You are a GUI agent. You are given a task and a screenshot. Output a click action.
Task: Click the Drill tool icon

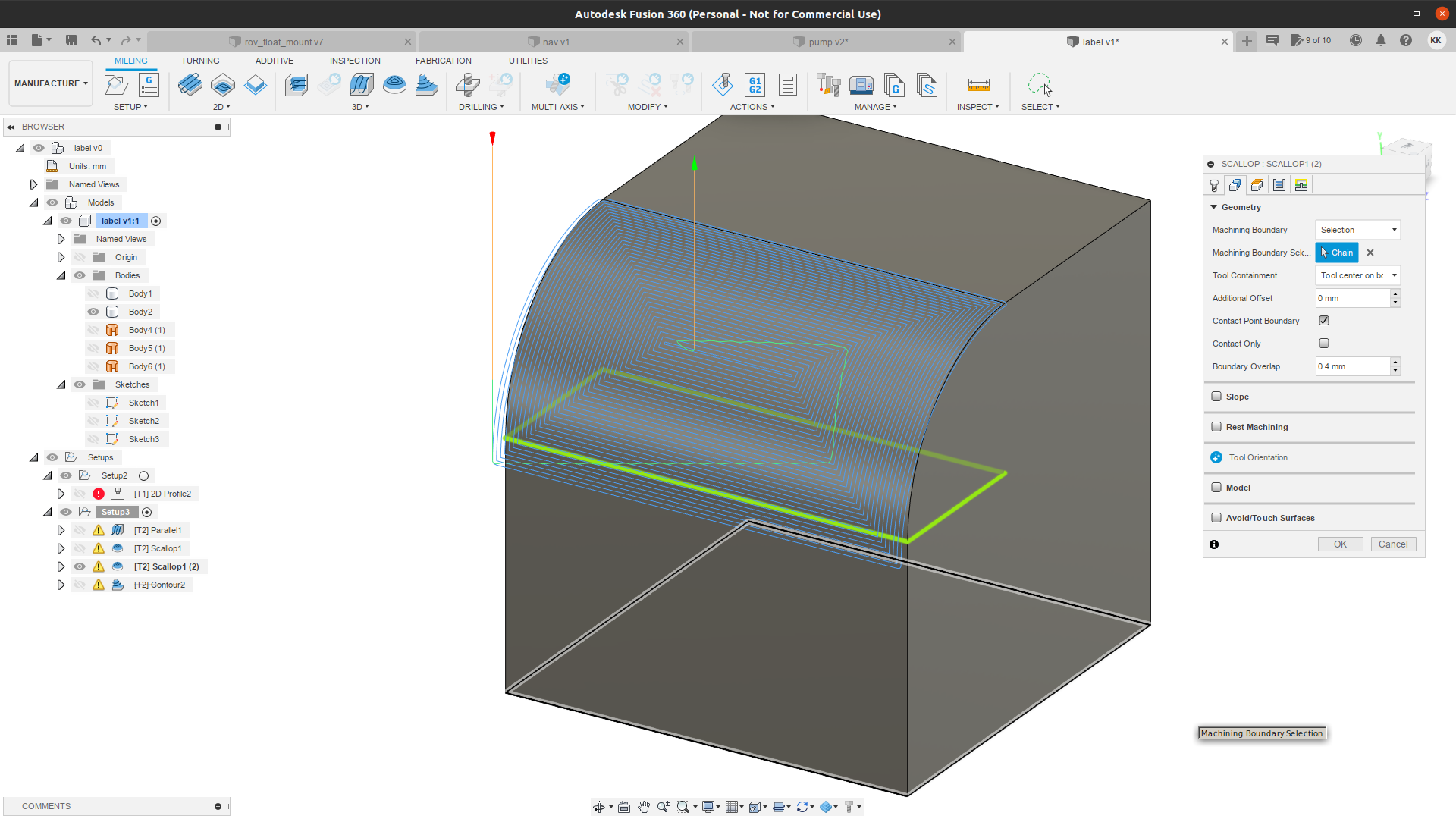(x=468, y=85)
